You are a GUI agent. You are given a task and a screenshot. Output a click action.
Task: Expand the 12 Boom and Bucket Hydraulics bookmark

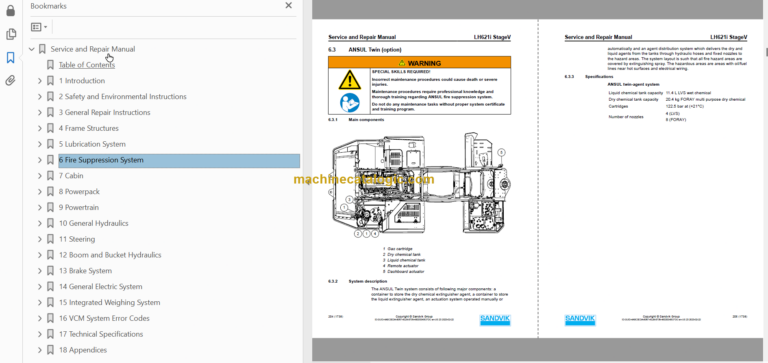point(40,255)
